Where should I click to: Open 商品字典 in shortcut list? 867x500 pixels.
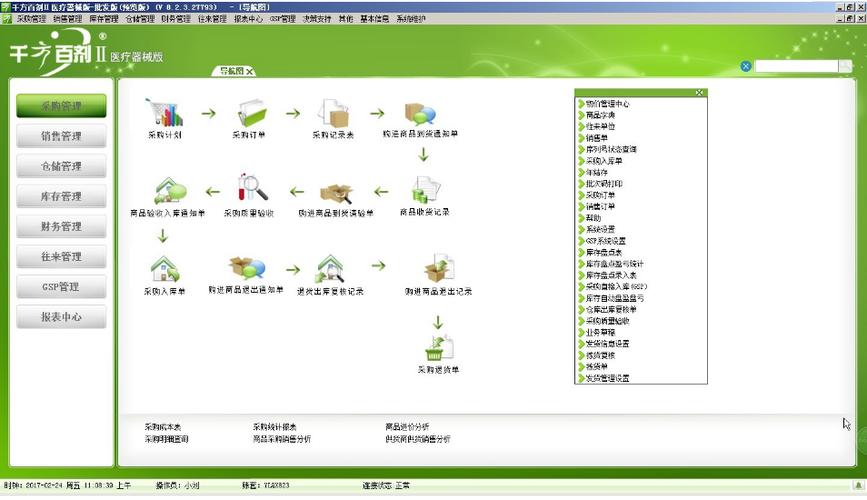point(600,115)
